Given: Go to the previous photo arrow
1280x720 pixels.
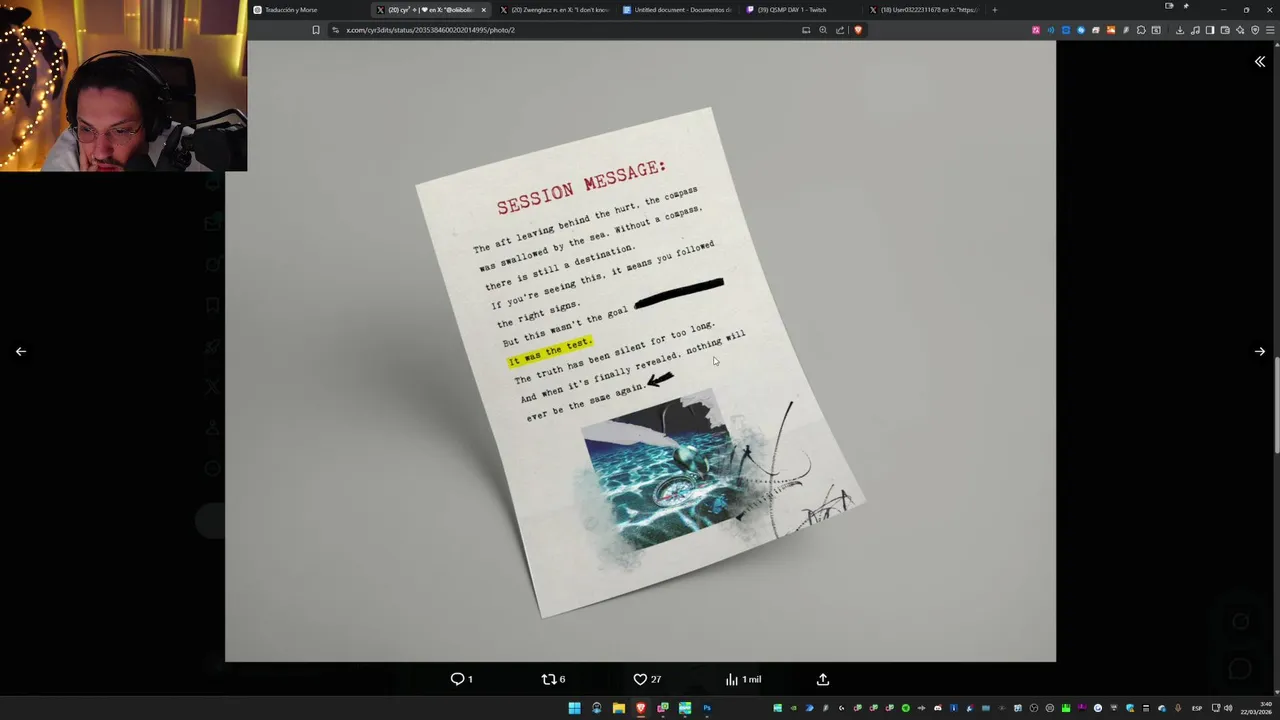Looking at the screenshot, I should tap(20, 351).
